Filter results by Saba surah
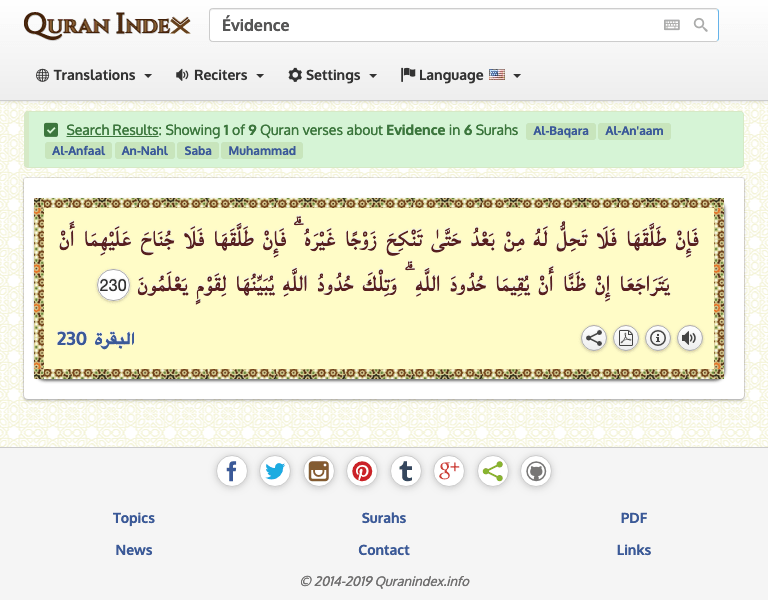The width and height of the screenshot is (768, 600). 198,151
